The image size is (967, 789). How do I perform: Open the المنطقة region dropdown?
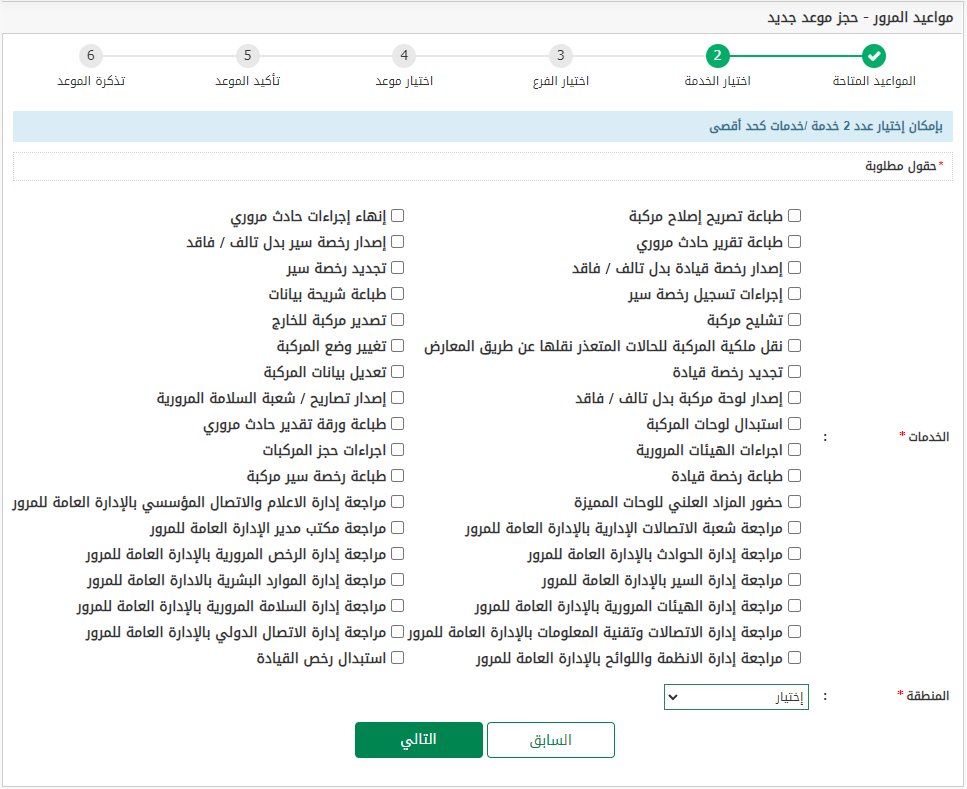click(736, 697)
